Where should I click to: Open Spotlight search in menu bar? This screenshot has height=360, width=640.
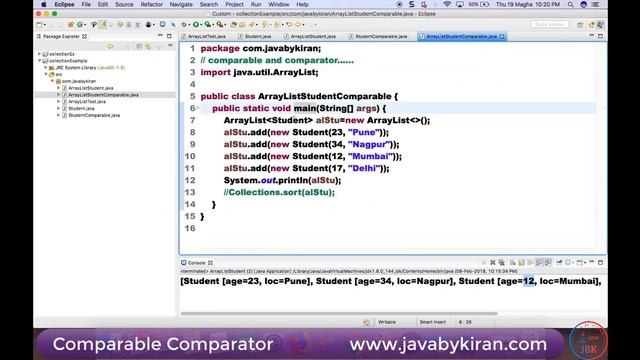click(x=570, y=4)
